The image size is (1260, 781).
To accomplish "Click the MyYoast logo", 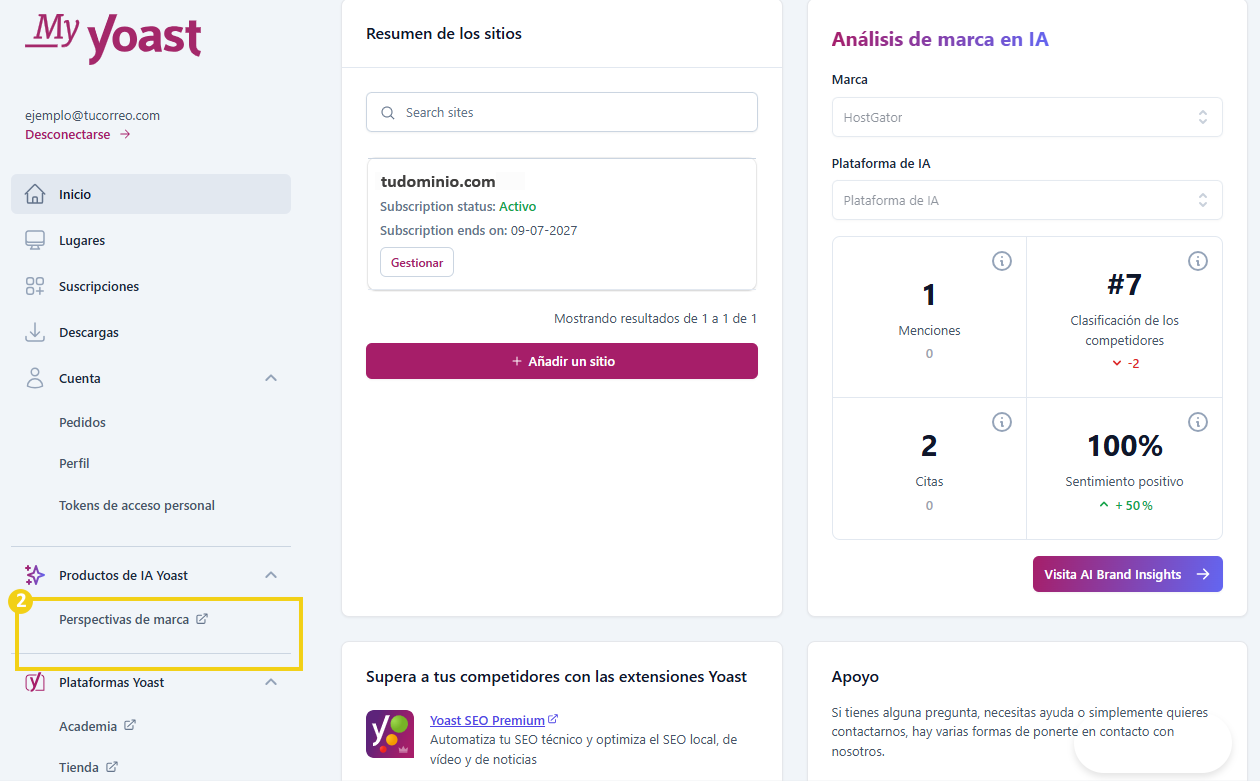I will [113, 38].
